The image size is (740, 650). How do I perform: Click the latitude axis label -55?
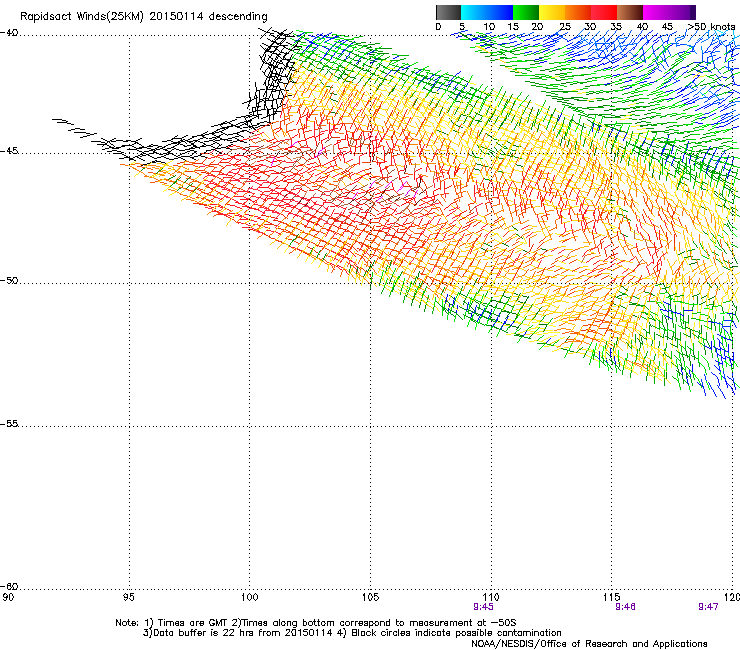click(x=9, y=423)
